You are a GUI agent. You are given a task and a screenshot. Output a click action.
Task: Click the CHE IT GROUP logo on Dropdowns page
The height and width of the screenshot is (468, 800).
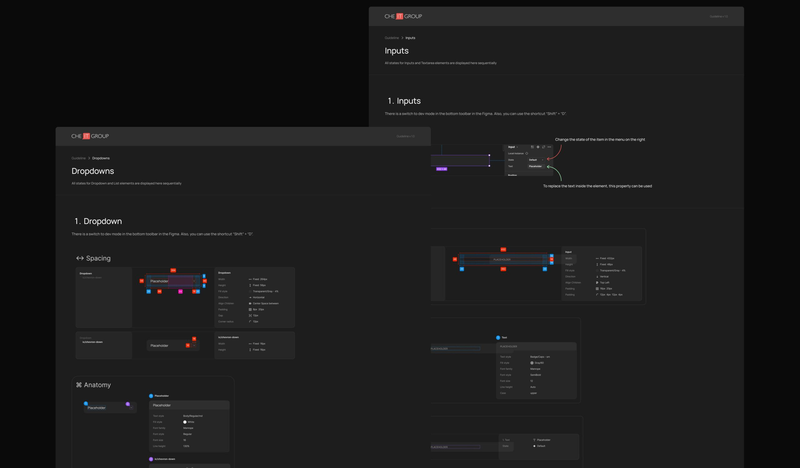click(x=90, y=136)
